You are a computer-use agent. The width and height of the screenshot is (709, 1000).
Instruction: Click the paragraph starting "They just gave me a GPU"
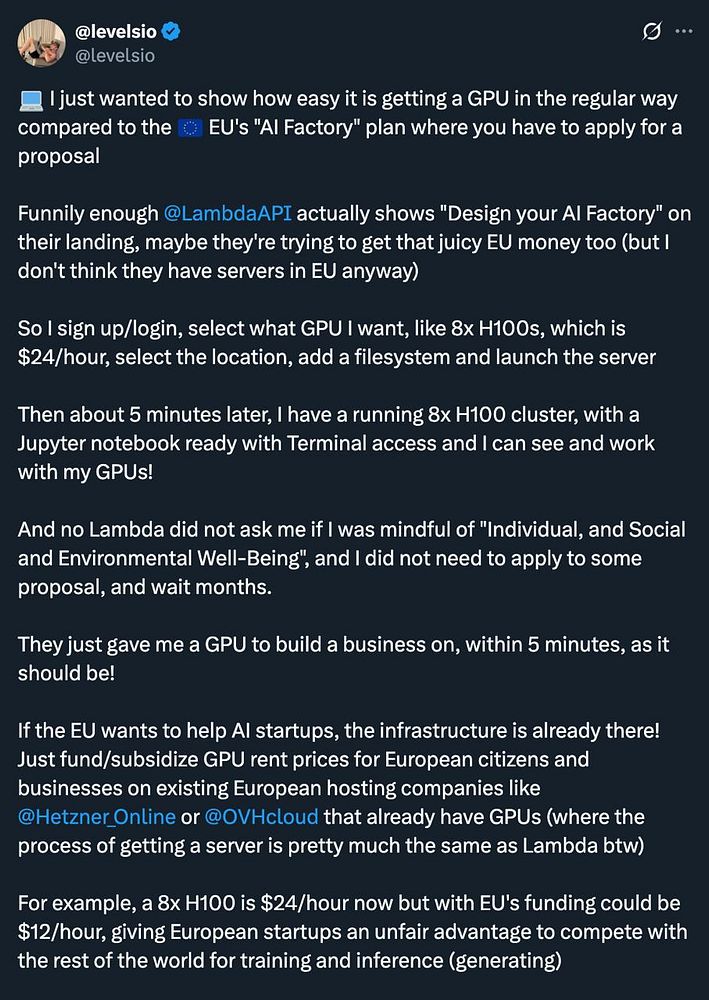click(x=344, y=658)
